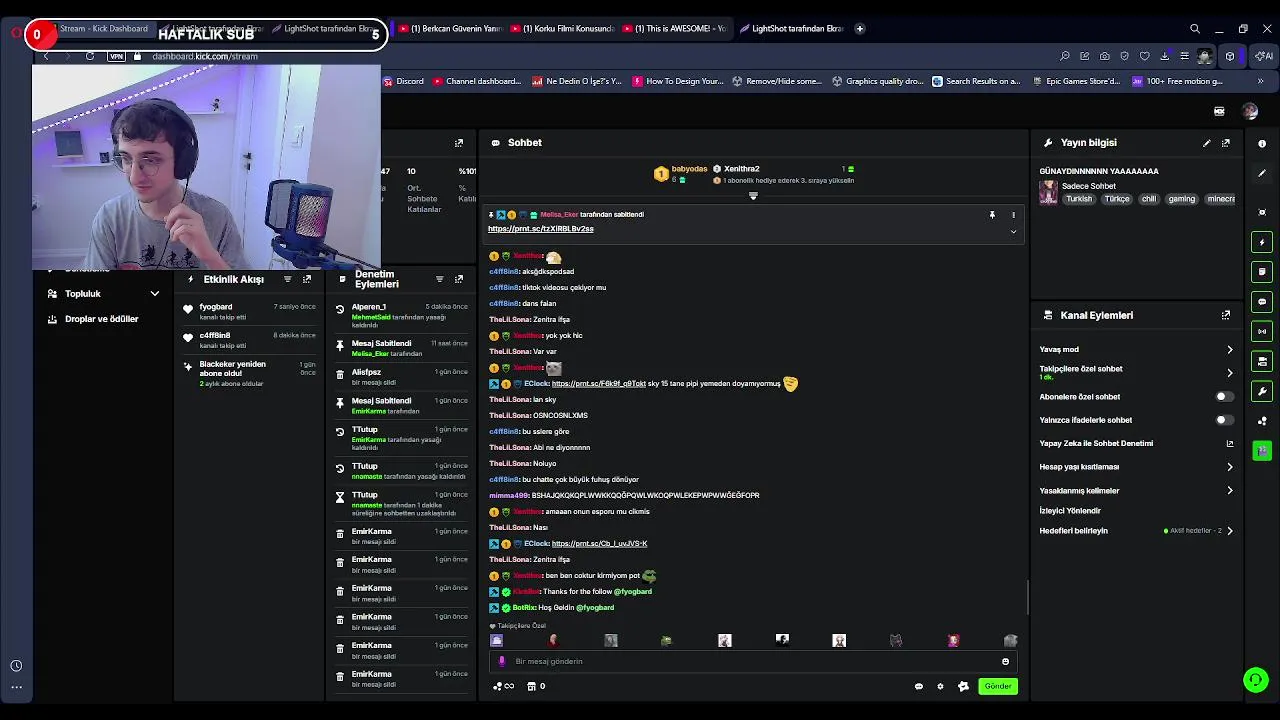This screenshot has width=1280, height=720.
Task: Switch to This is AWESOME tab
Action: tap(673, 29)
